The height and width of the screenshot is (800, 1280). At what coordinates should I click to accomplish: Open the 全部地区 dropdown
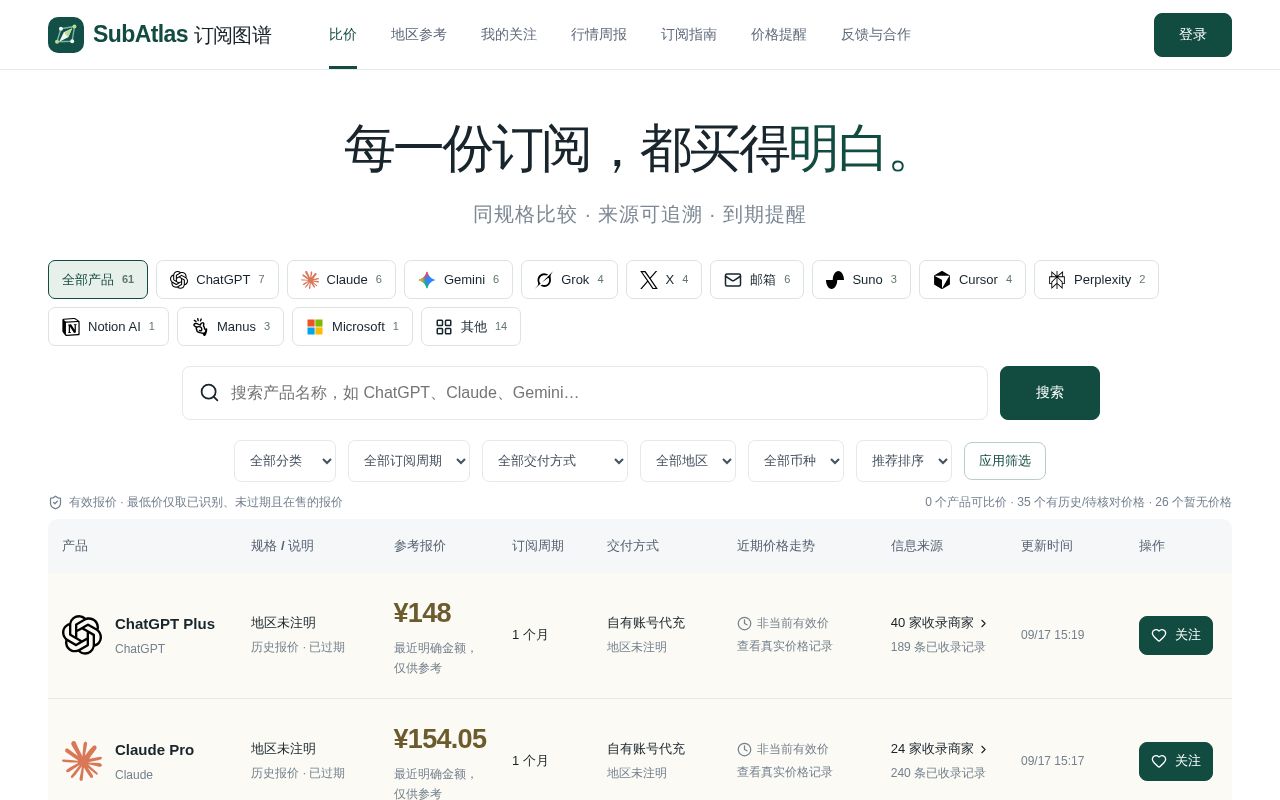click(x=688, y=461)
